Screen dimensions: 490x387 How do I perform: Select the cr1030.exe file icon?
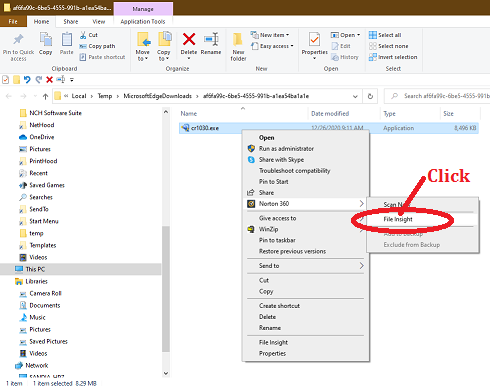[185, 128]
